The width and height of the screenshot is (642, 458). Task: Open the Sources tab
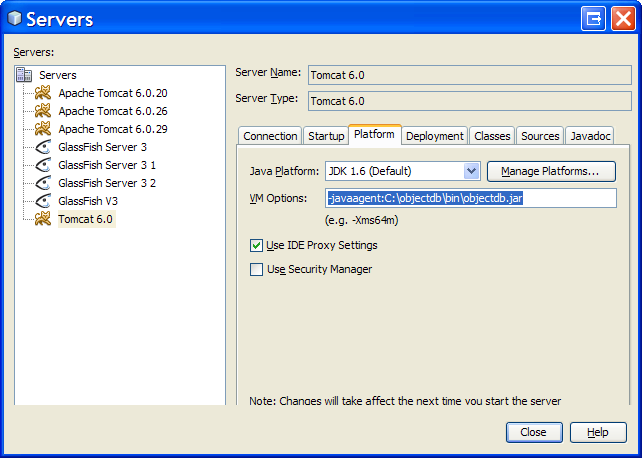click(x=540, y=136)
